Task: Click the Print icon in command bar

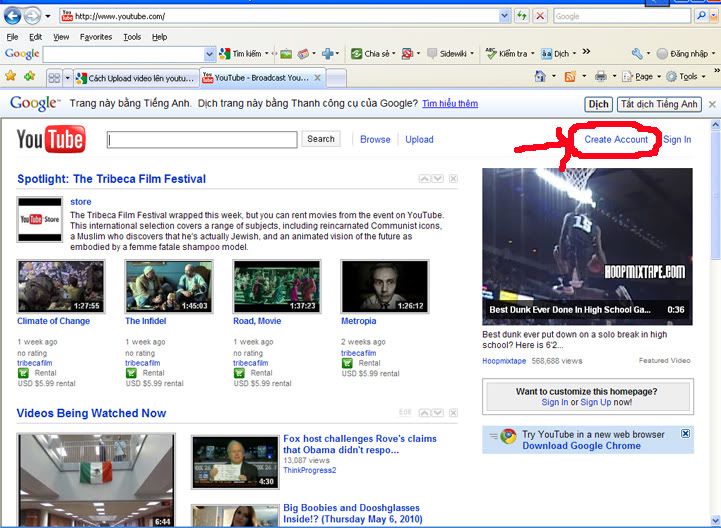Action: coord(601,76)
